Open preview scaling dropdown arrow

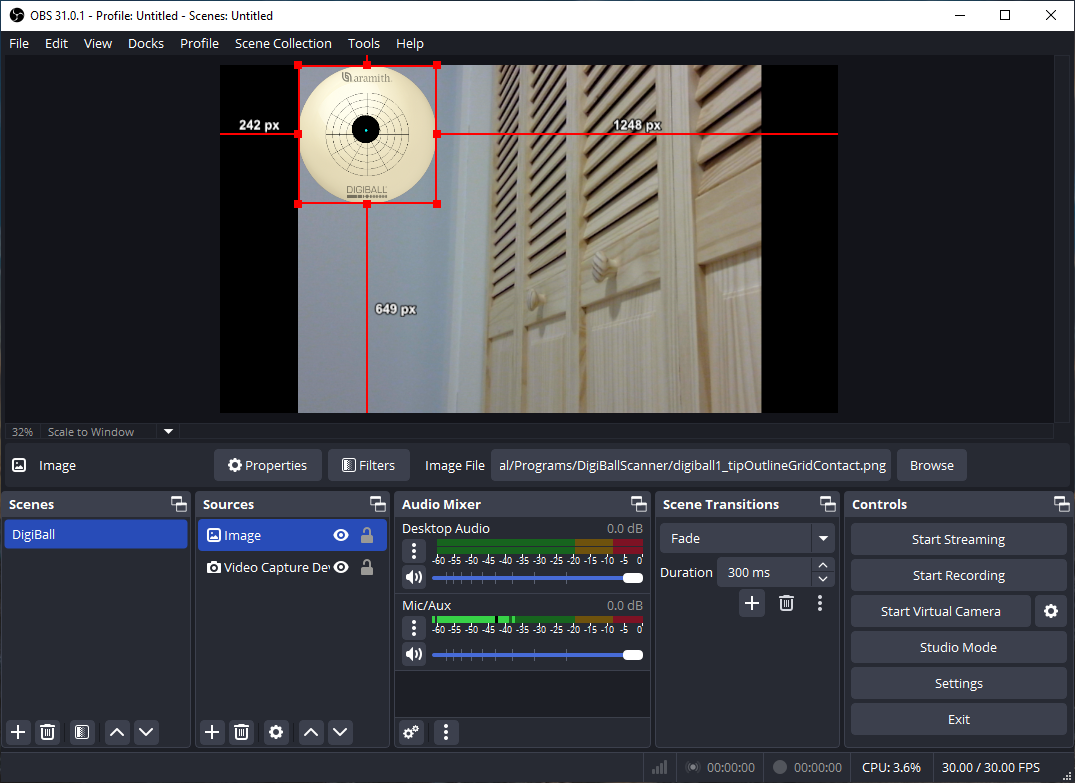point(168,432)
